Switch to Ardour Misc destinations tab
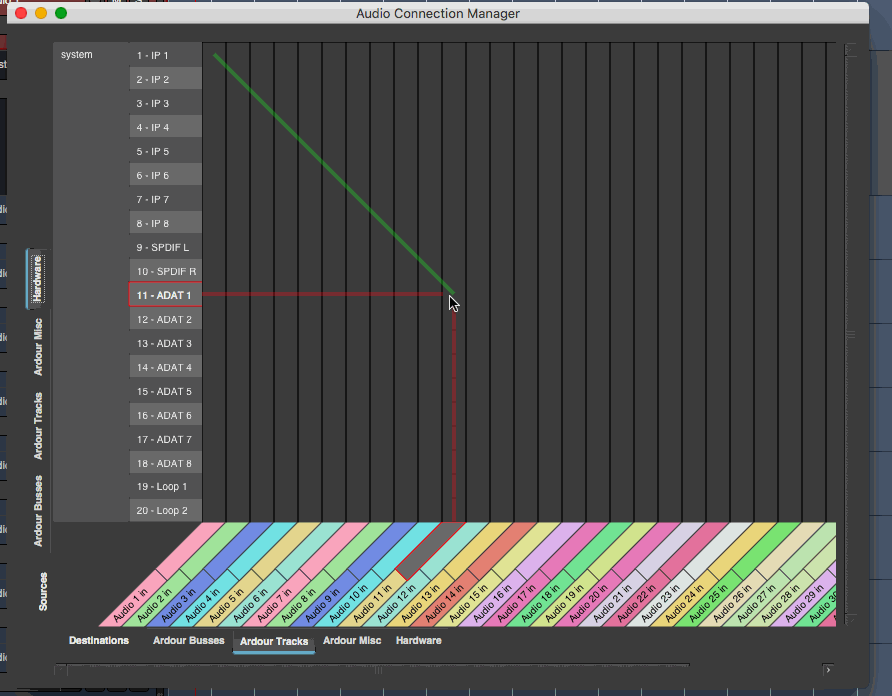Screen dimensions: 892x696 pos(352,641)
